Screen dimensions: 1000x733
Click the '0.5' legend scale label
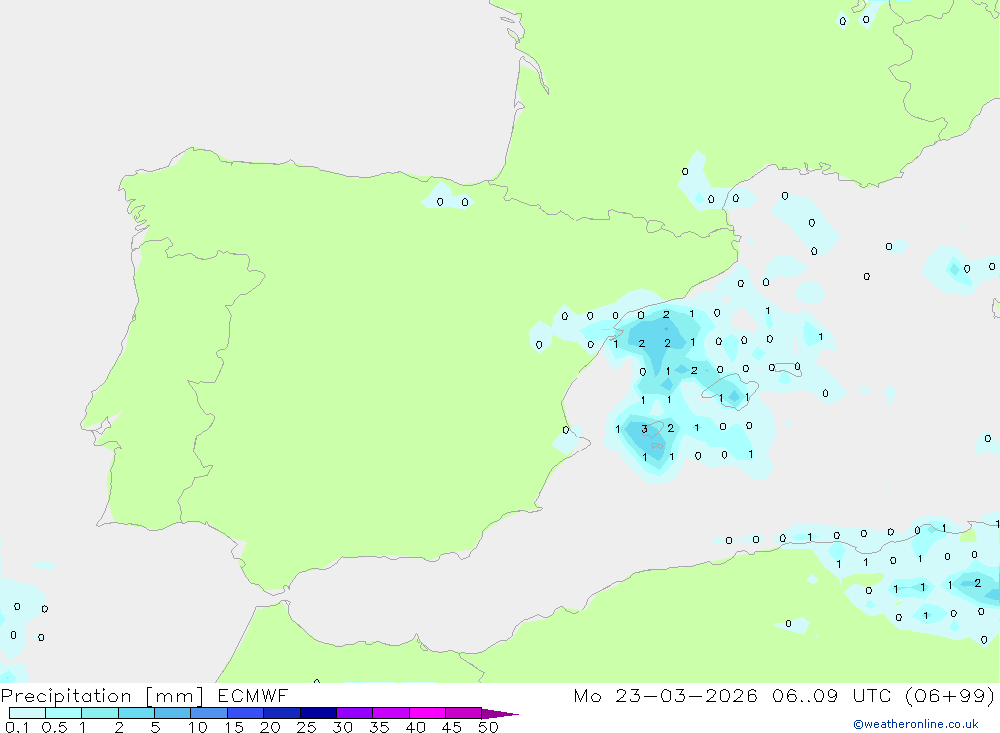pyautogui.click(x=54, y=727)
